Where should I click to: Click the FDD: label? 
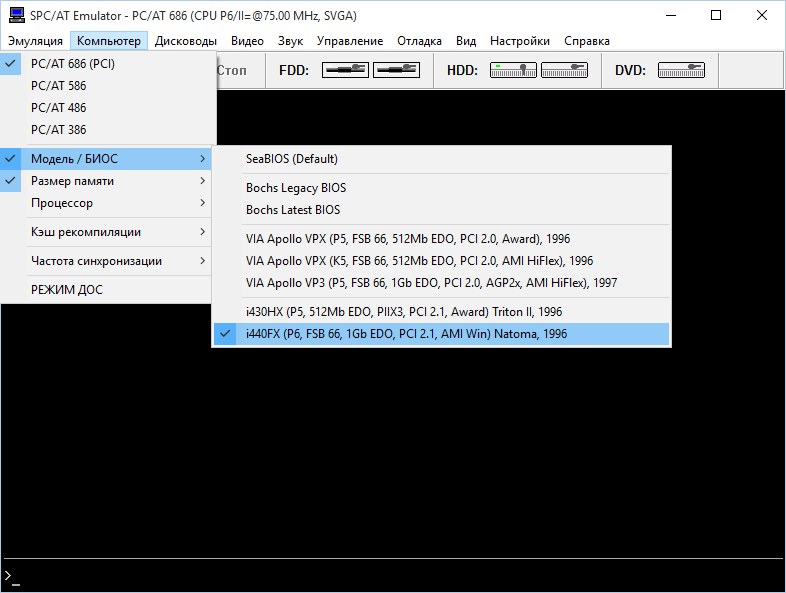click(x=294, y=70)
